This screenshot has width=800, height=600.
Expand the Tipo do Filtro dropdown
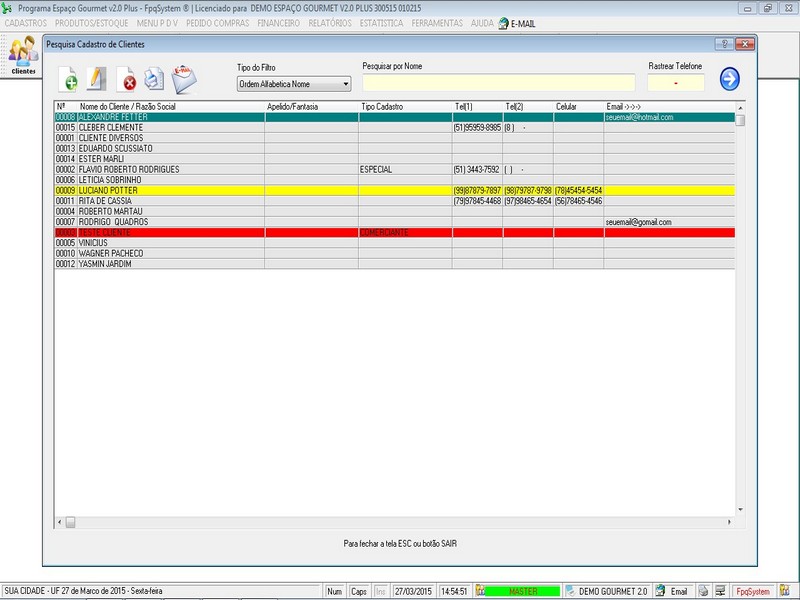[x=346, y=84]
